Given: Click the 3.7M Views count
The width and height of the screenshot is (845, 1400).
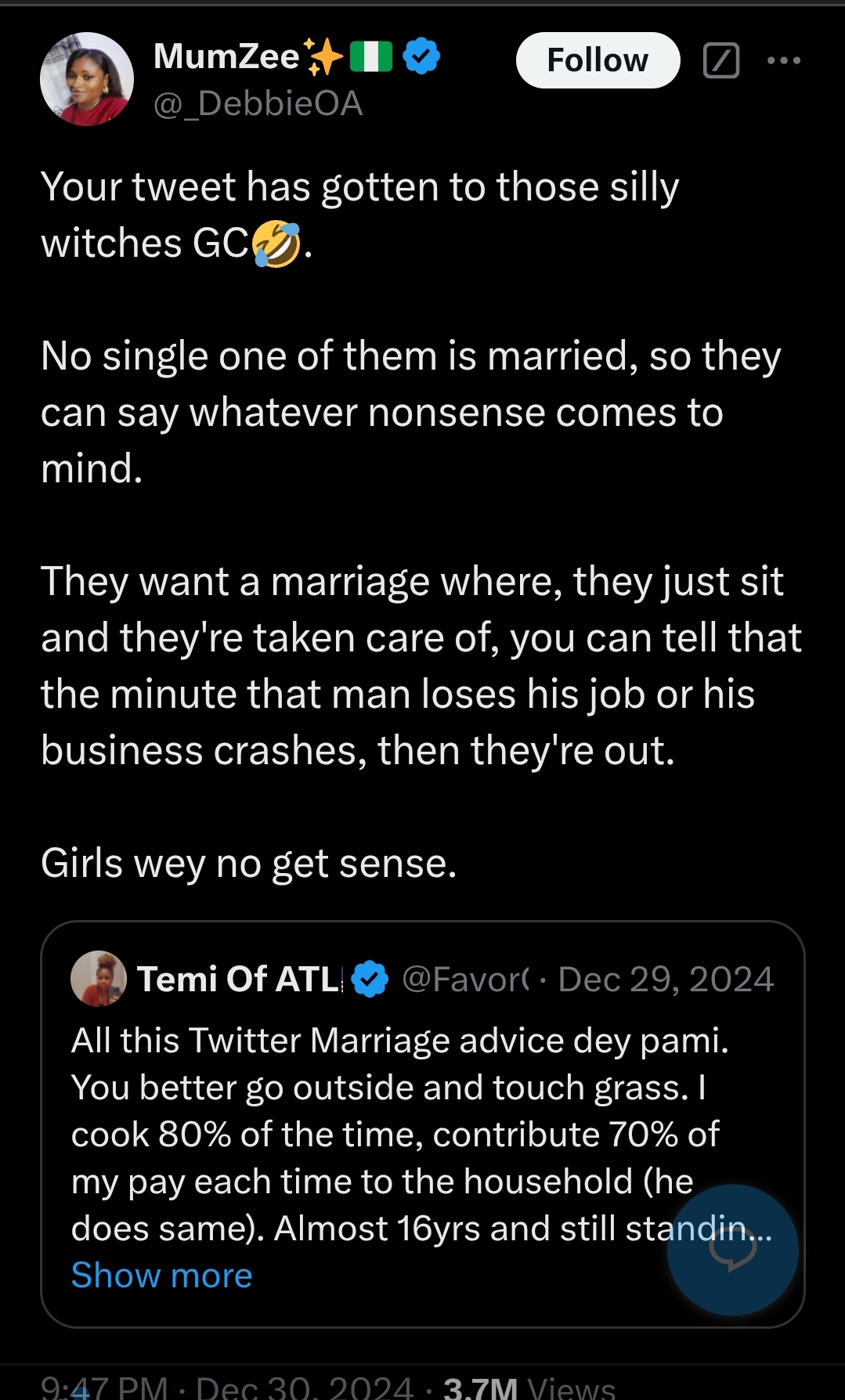Looking at the screenshot, I should click(x=529, y=1388).
